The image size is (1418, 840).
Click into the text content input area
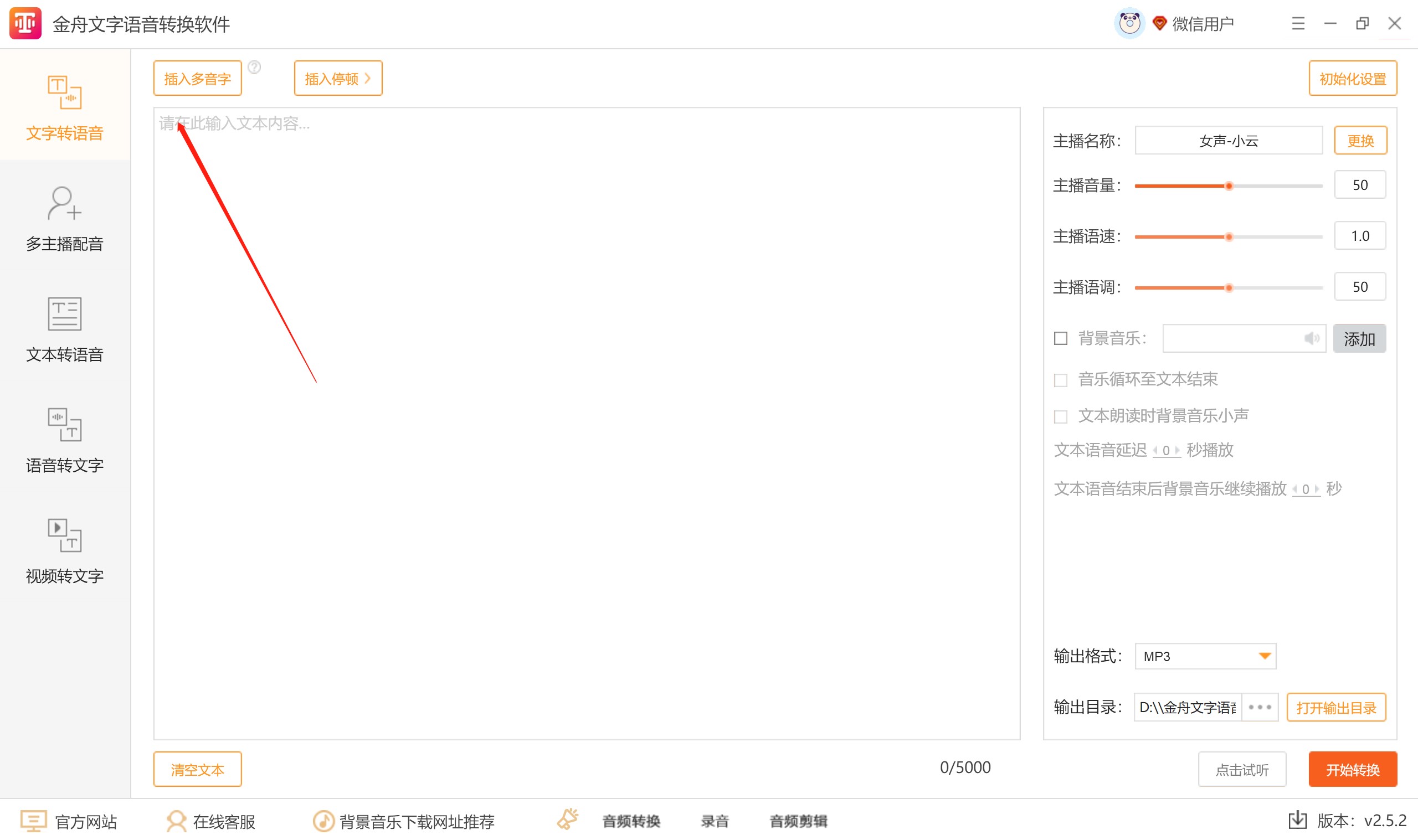pos(587,423)
